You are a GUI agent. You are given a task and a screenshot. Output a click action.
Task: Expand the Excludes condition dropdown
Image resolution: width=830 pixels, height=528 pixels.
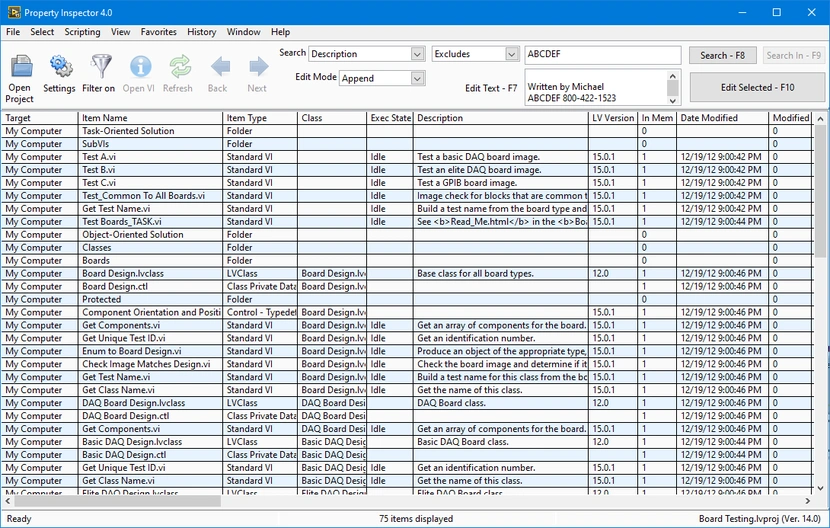(x=511, y=54)
